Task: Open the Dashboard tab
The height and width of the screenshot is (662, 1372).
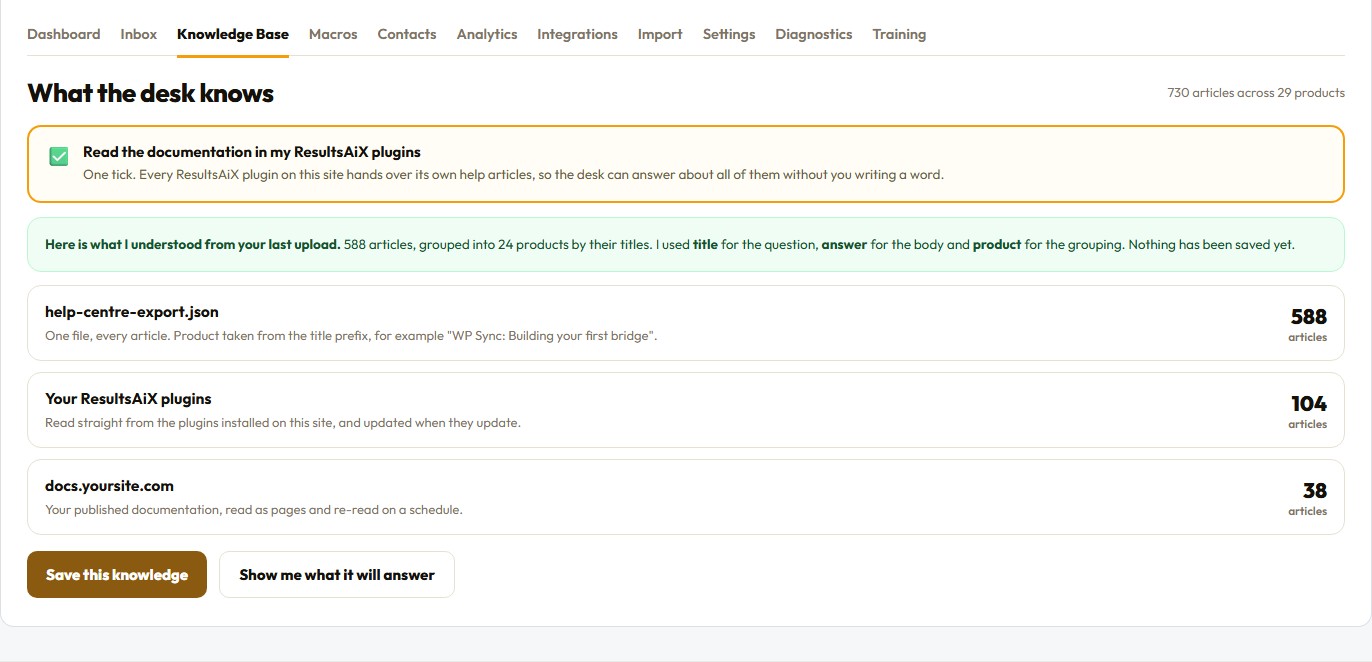Action: click(x=63, y=34)
